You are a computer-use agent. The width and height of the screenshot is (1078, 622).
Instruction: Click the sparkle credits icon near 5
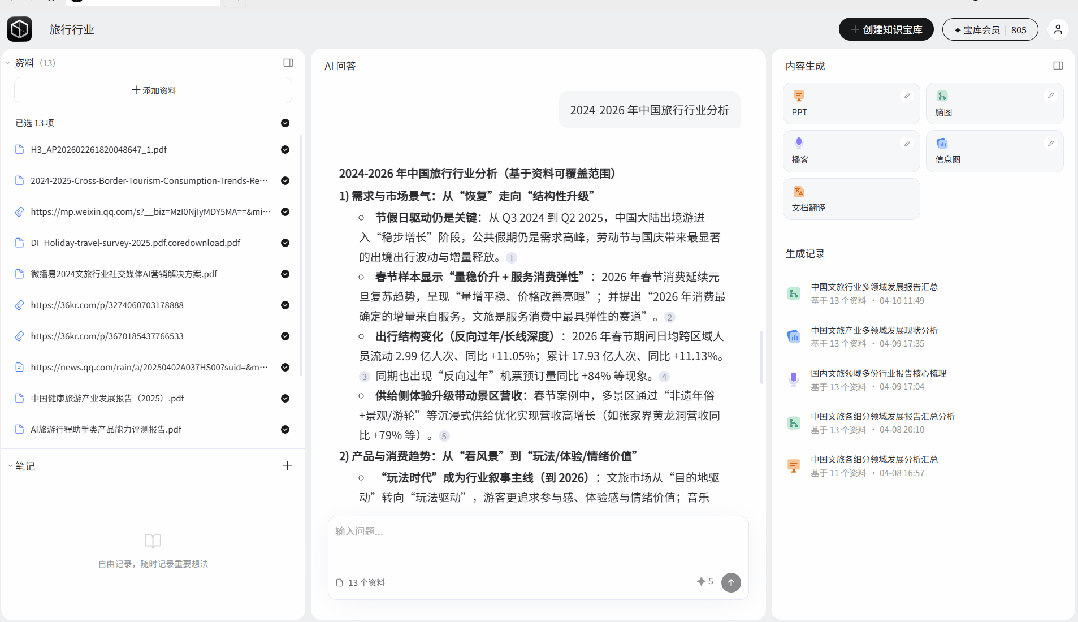701,581
